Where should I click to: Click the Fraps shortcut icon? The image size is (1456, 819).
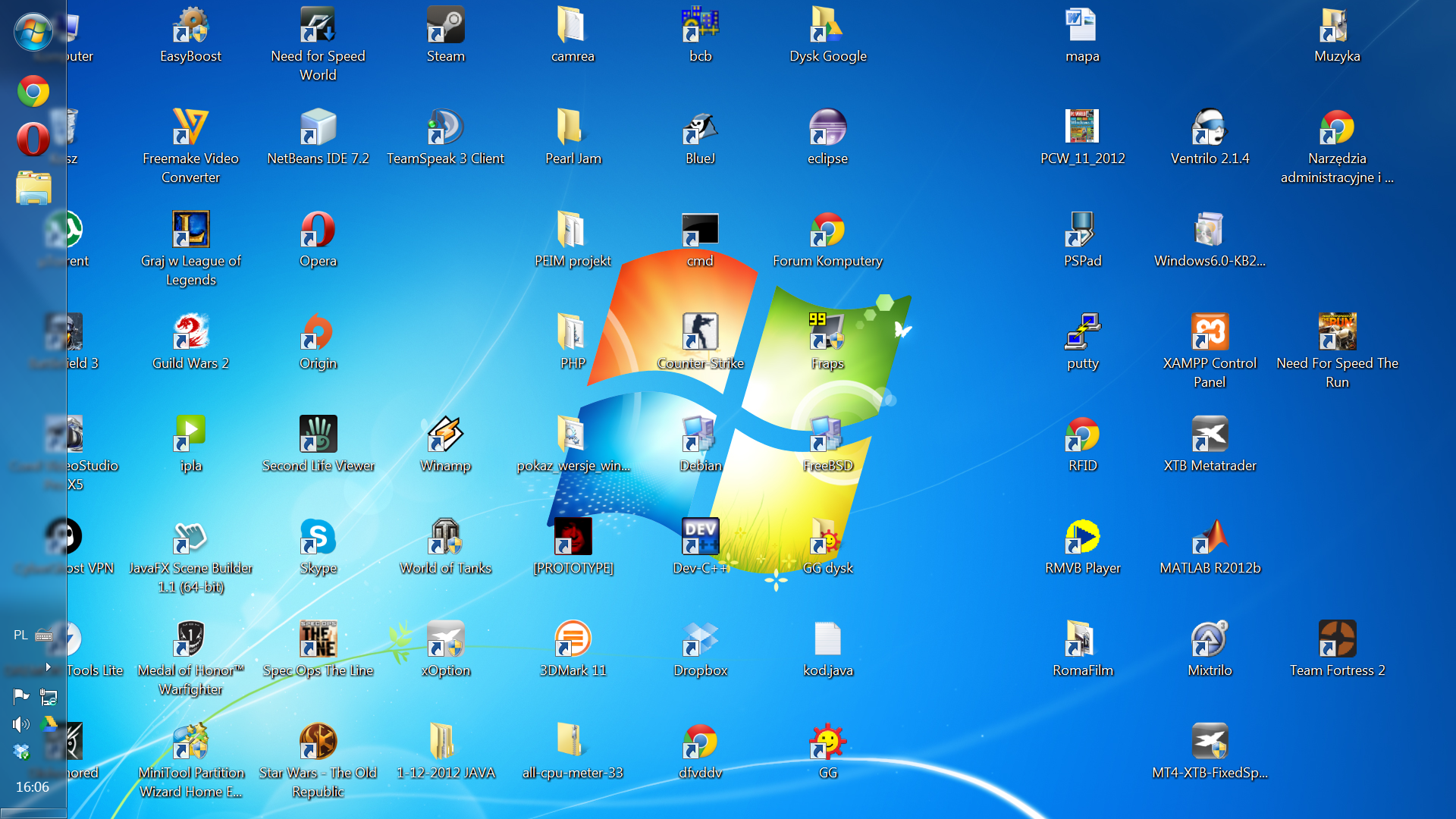tap(827, 342)
